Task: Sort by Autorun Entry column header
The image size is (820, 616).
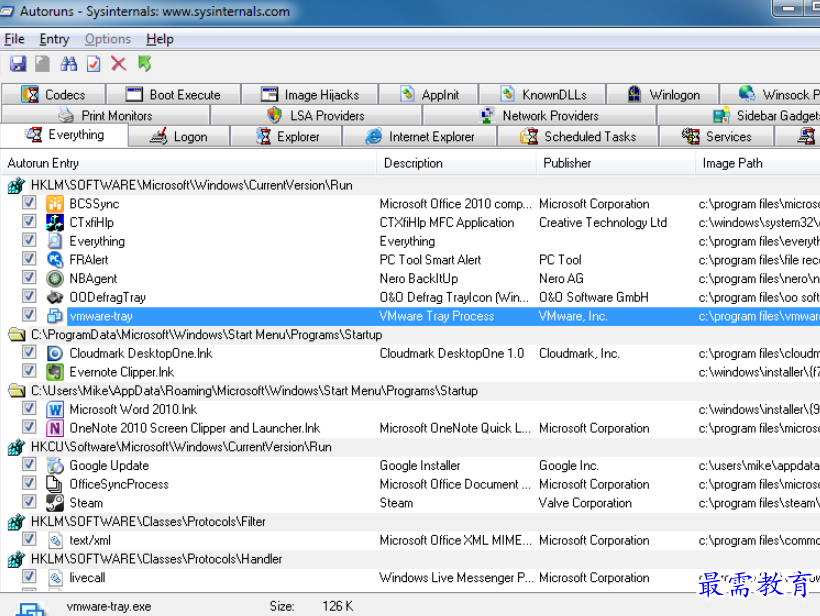Action: (188, 163)
